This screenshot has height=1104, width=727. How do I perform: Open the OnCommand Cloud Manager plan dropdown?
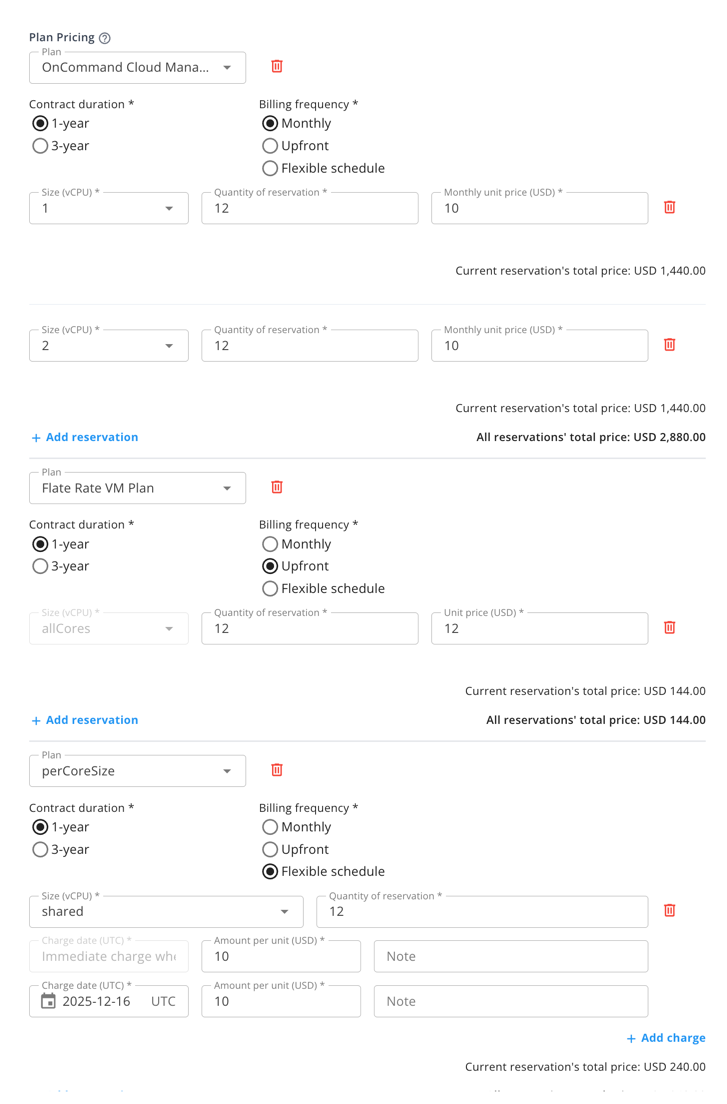point(227,68)
